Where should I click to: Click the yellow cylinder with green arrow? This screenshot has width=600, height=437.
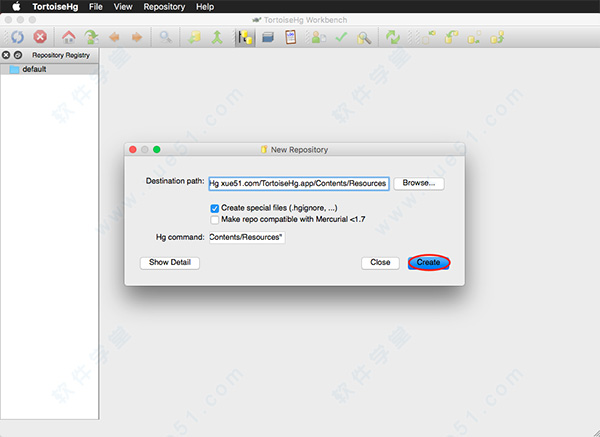click(194, 37)
